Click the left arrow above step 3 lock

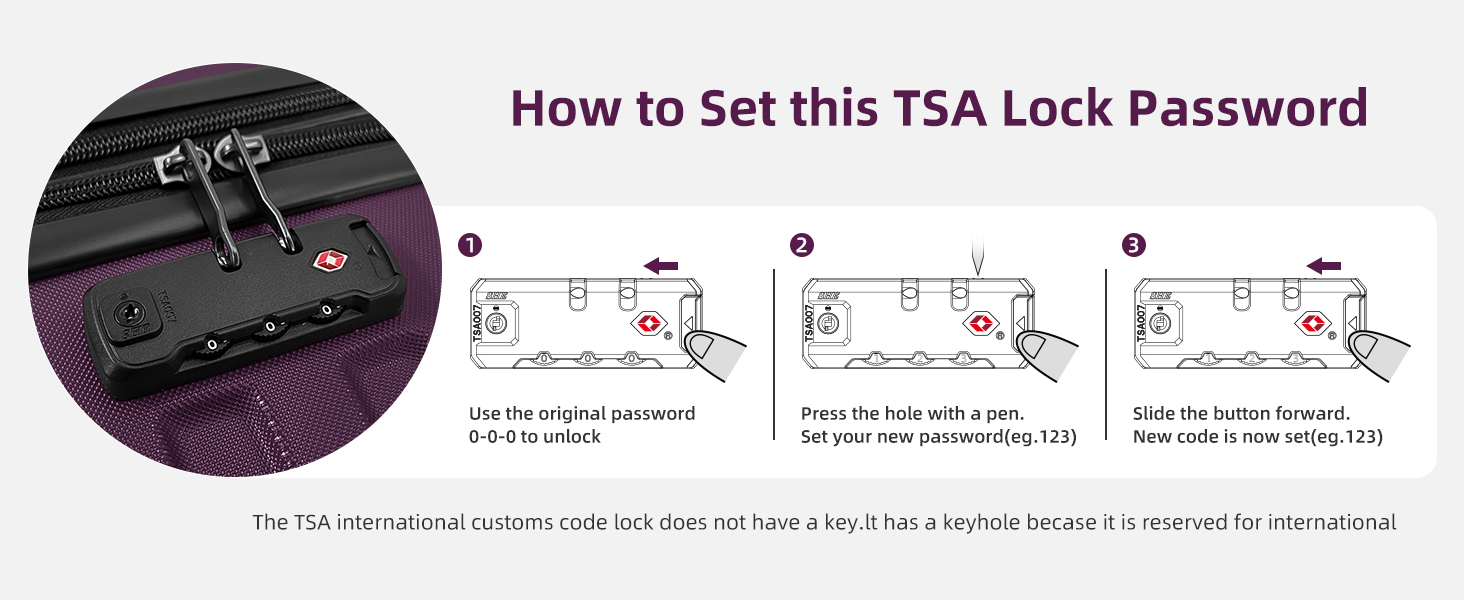pyautogui.click(x=1324, y=265)
